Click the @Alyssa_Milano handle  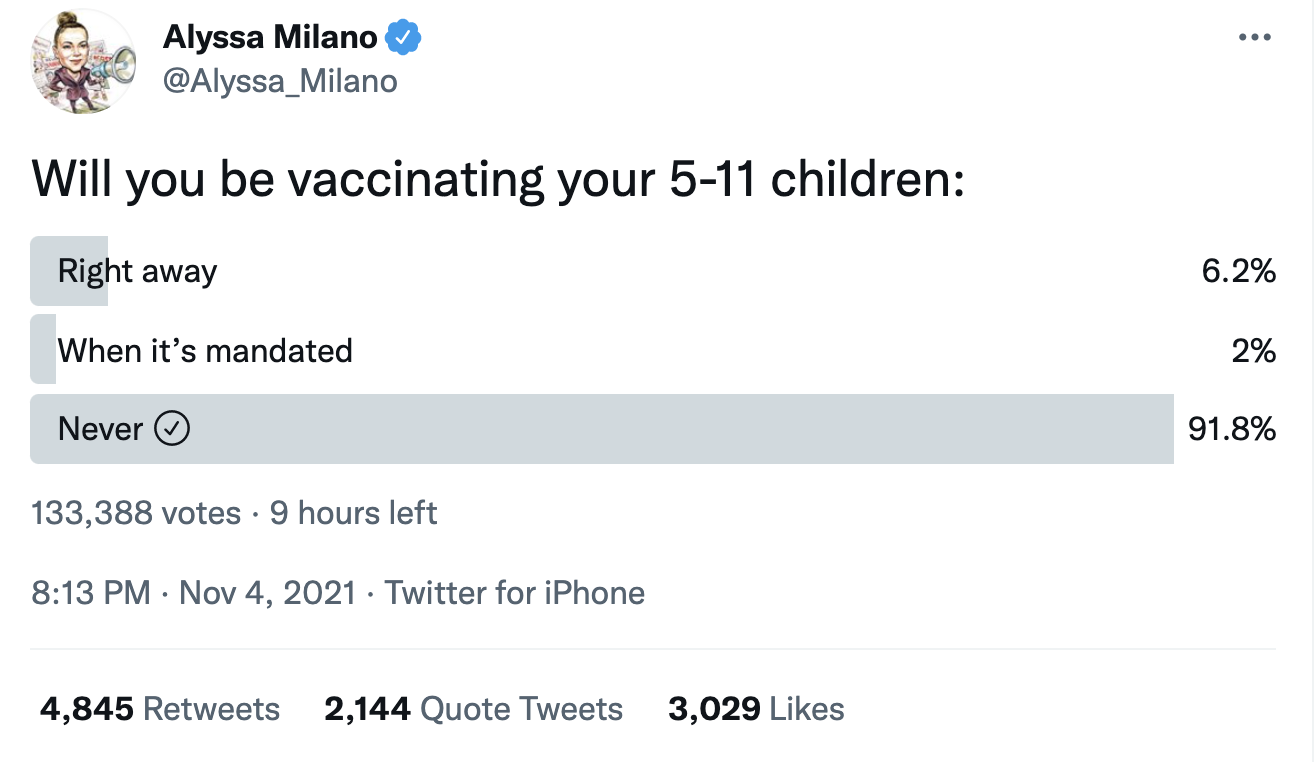[x=280, y=80]
